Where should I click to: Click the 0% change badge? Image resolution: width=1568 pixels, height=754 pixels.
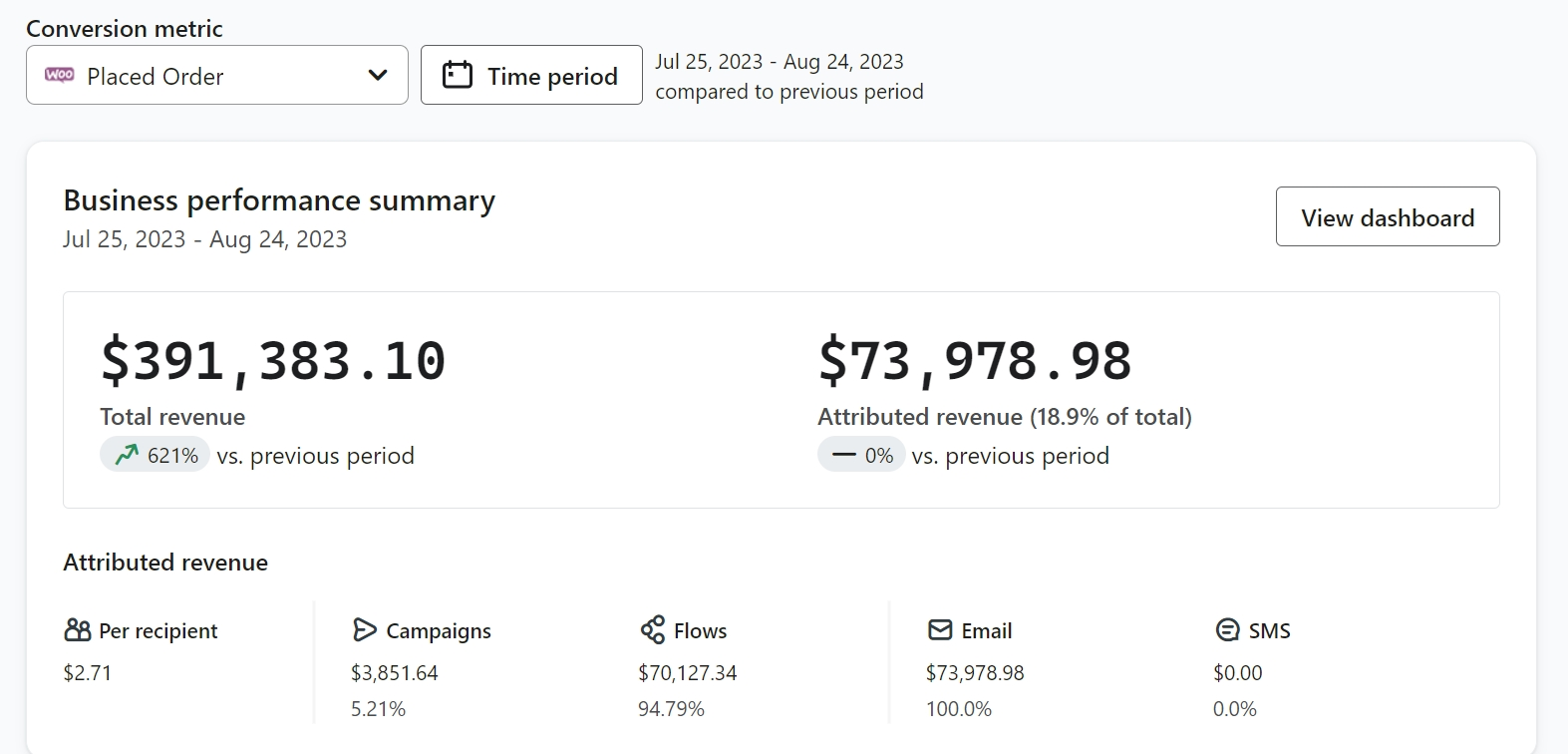(862, 455)
